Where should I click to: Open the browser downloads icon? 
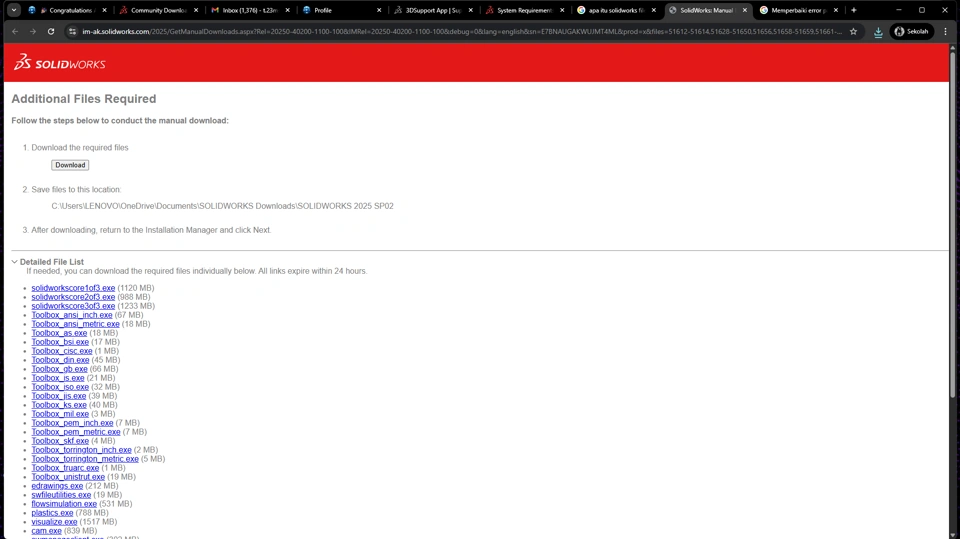click(x=878, y=32)
